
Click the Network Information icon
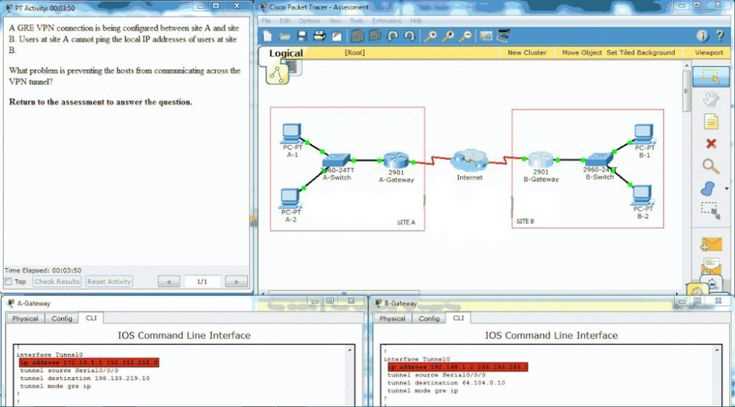click(x=702, y=36)
